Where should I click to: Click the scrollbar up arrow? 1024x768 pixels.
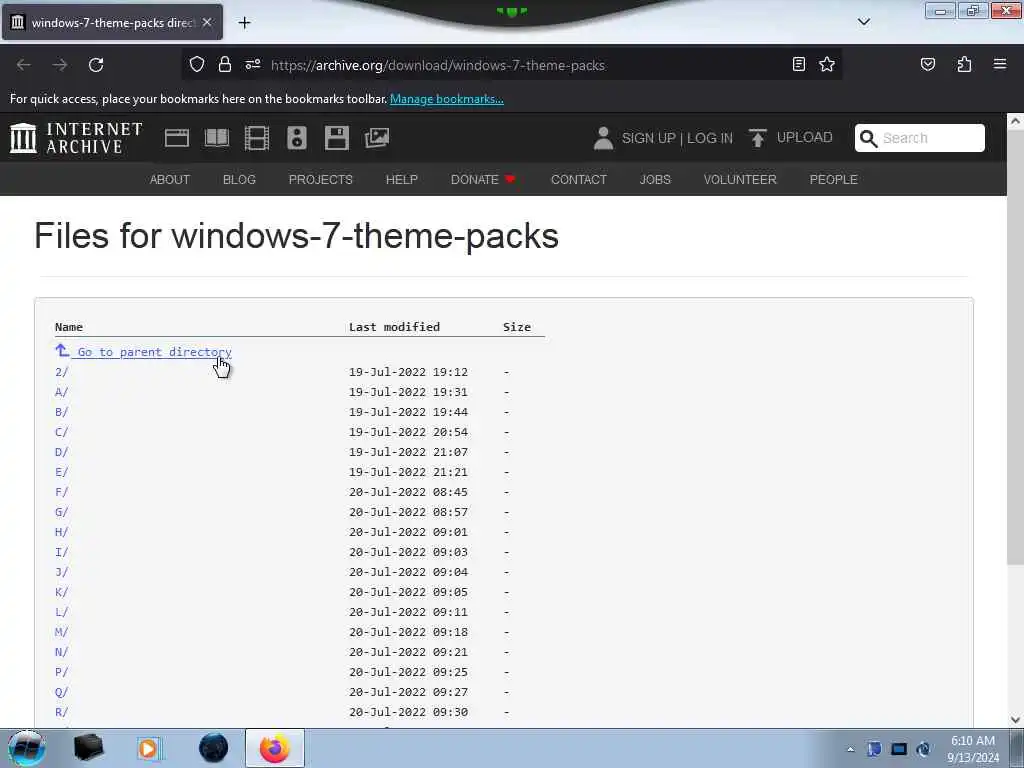(x=1016, y=121)
